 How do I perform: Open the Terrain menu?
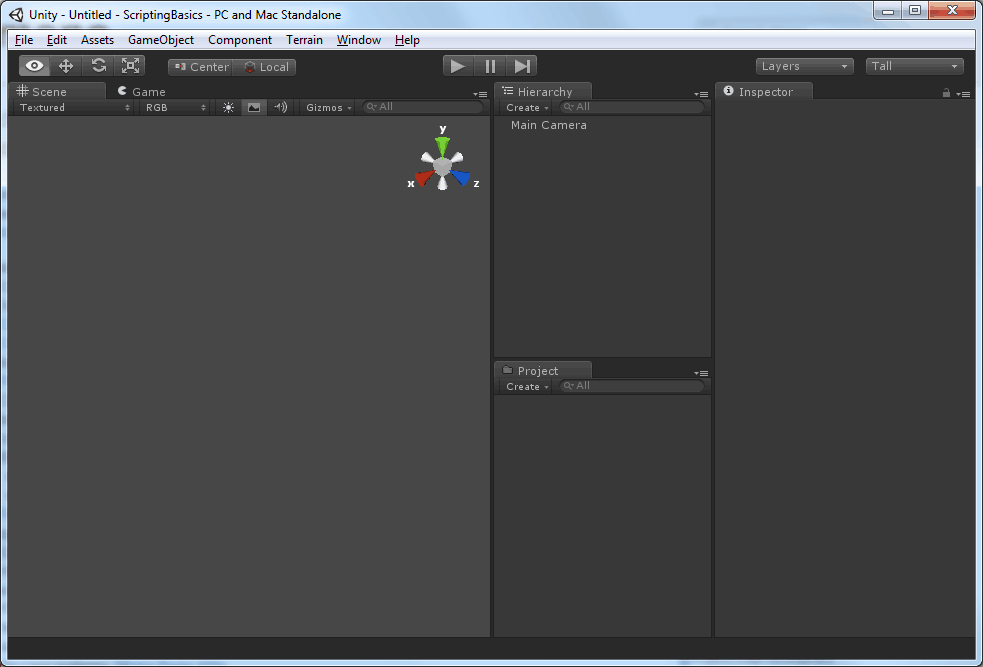pos(304,40)
